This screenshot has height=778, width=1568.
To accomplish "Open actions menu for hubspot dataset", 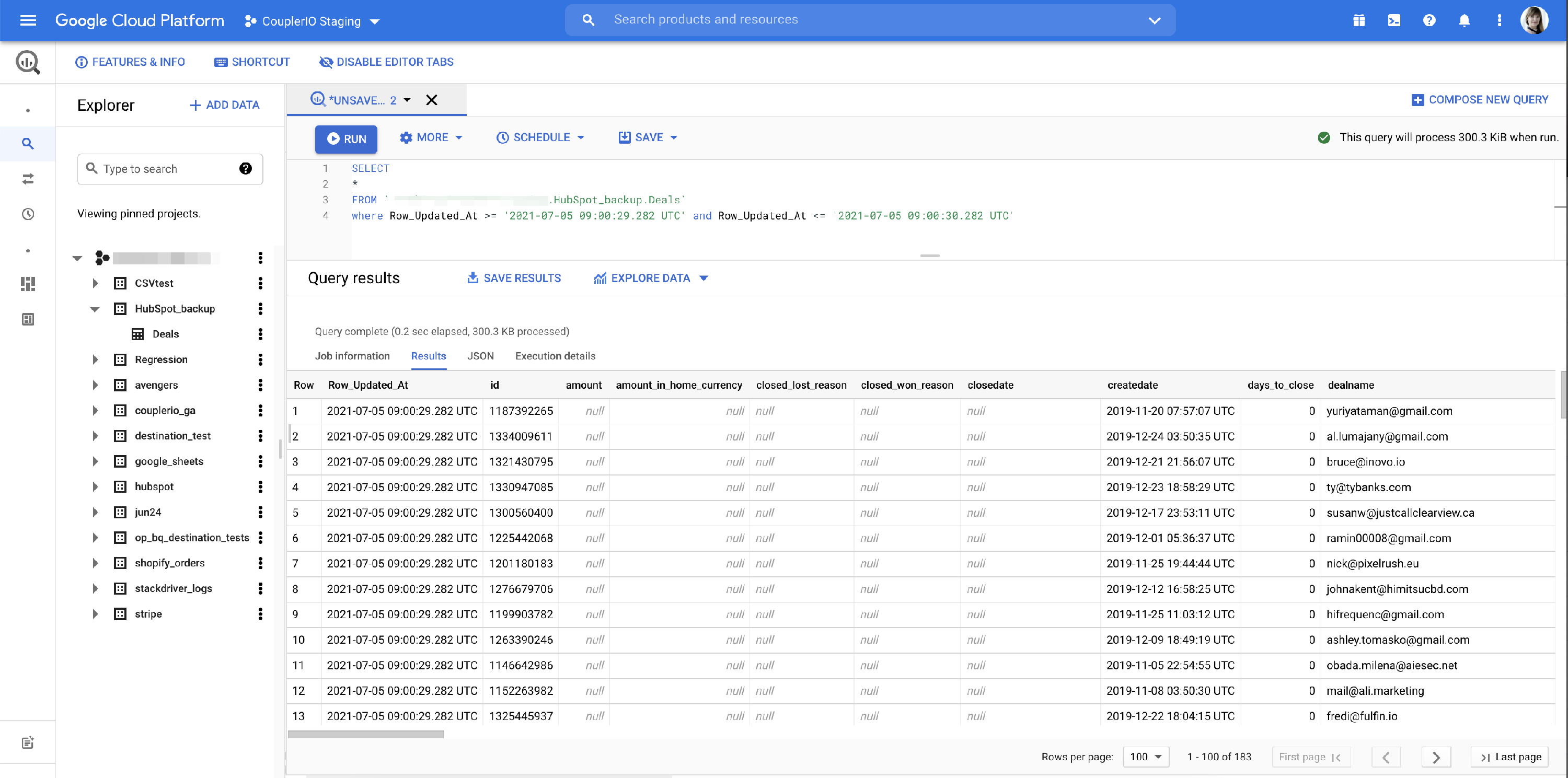I will tap(260, 486).
